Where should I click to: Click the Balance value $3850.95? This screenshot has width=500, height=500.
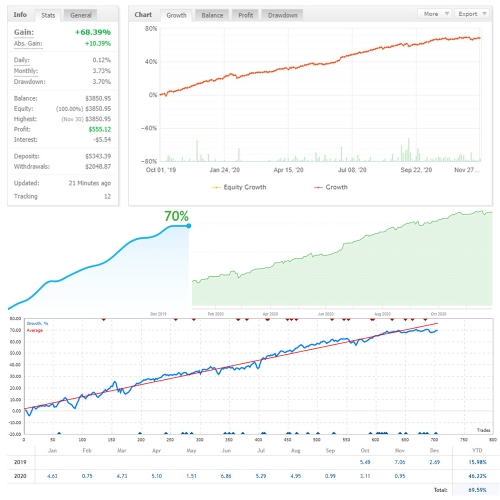98,98
